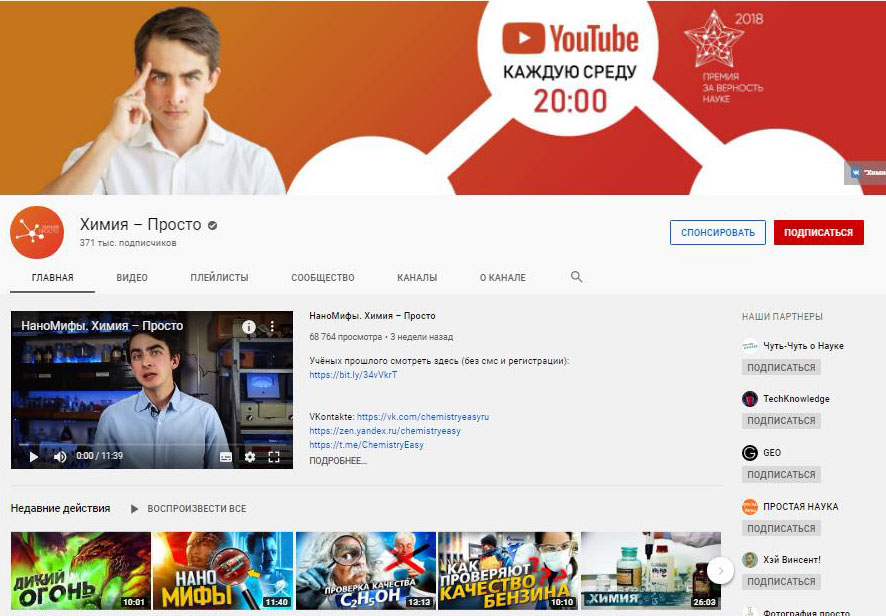886x616 pixels.
Task: Click the red ПОДПИСАТЬСЯ button
Action: (x=818, y=233)
